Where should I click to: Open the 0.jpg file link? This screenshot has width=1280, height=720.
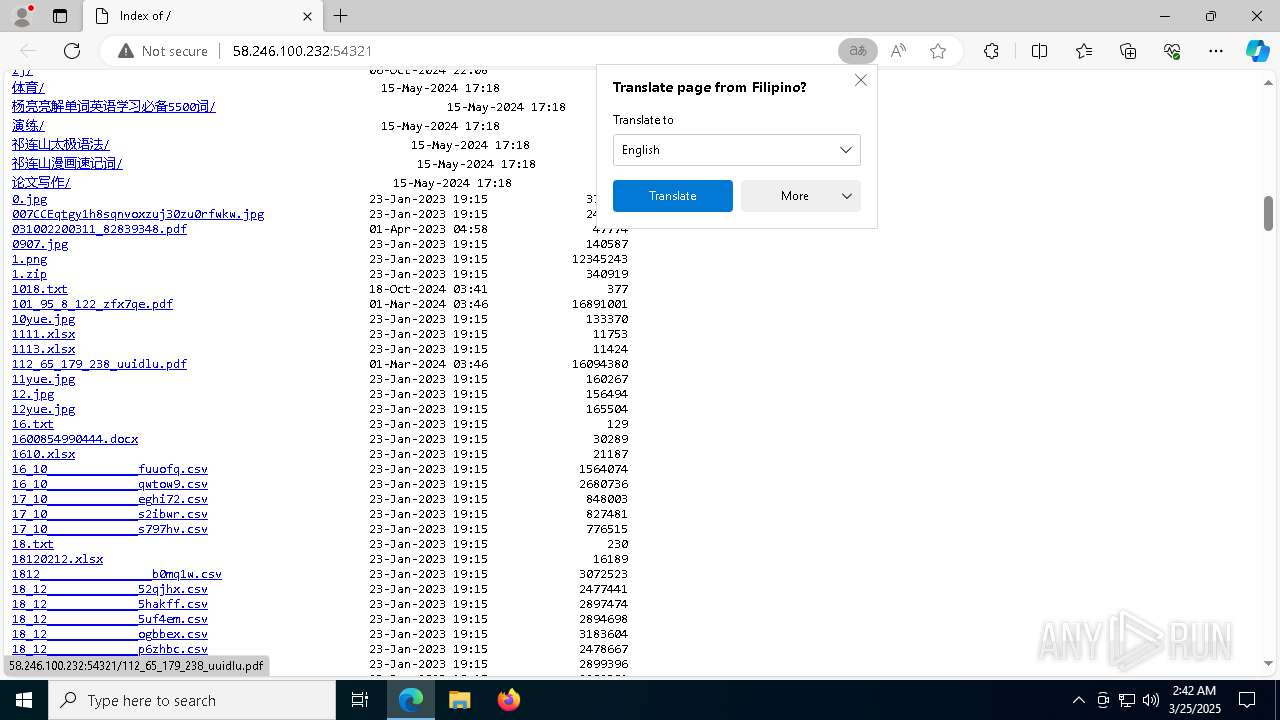click(30, 199)
